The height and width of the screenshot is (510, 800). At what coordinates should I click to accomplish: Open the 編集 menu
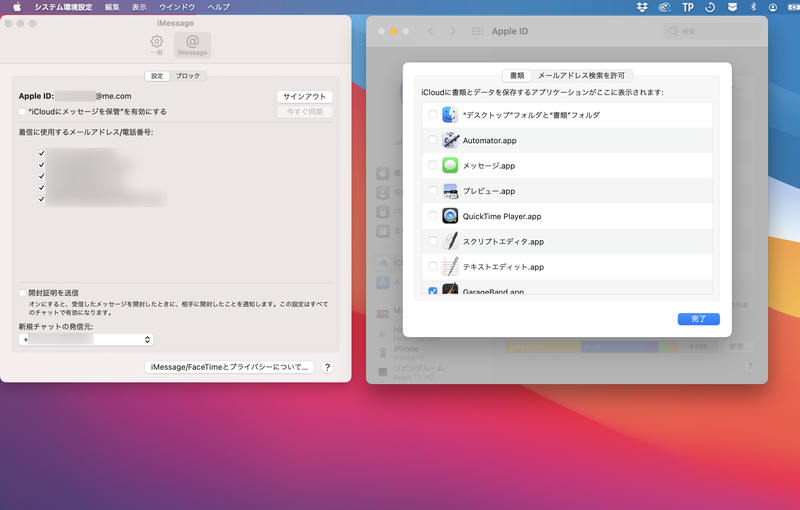[x=112, y=7]
